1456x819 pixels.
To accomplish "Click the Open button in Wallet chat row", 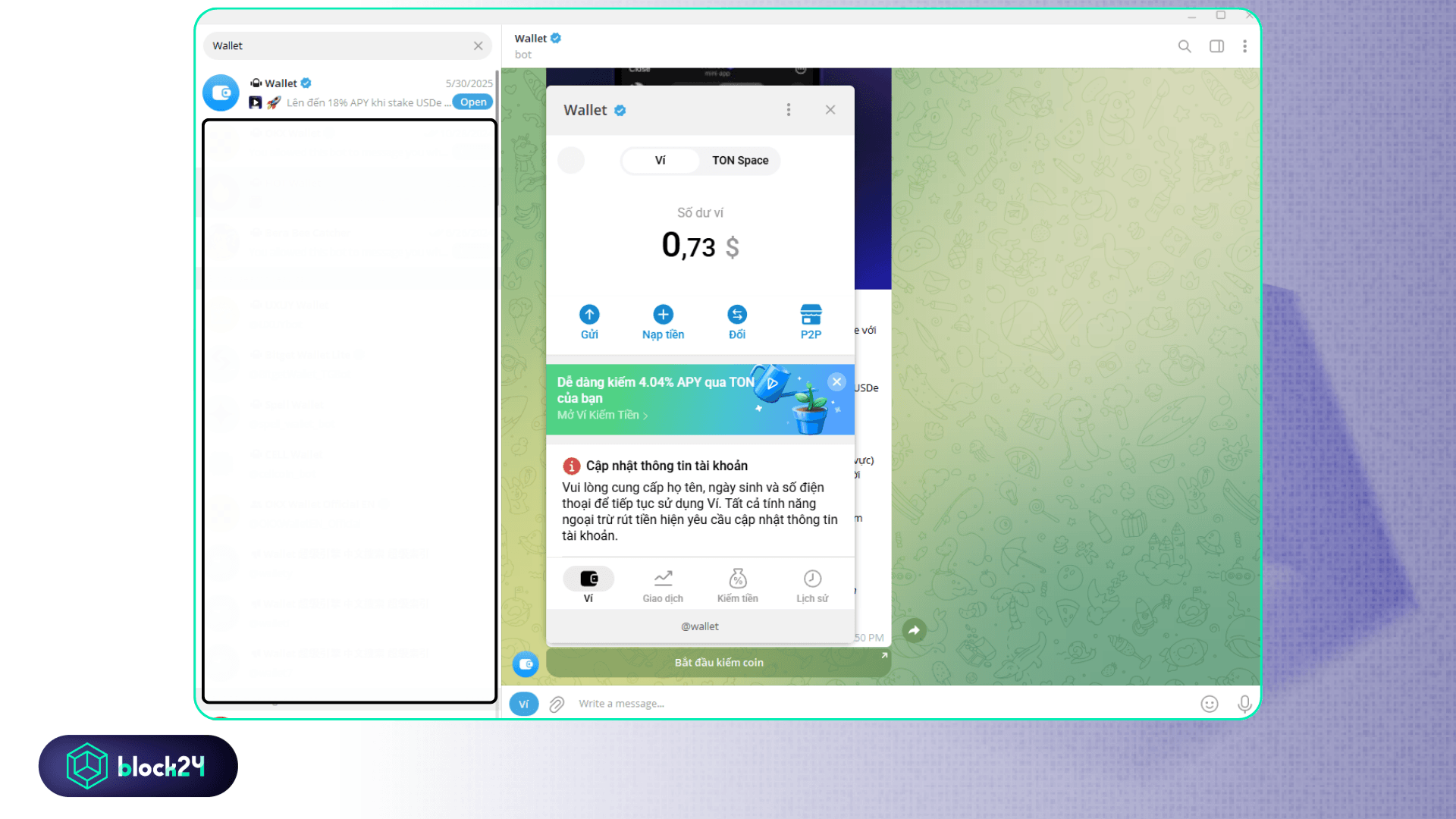I will (473, 102).
